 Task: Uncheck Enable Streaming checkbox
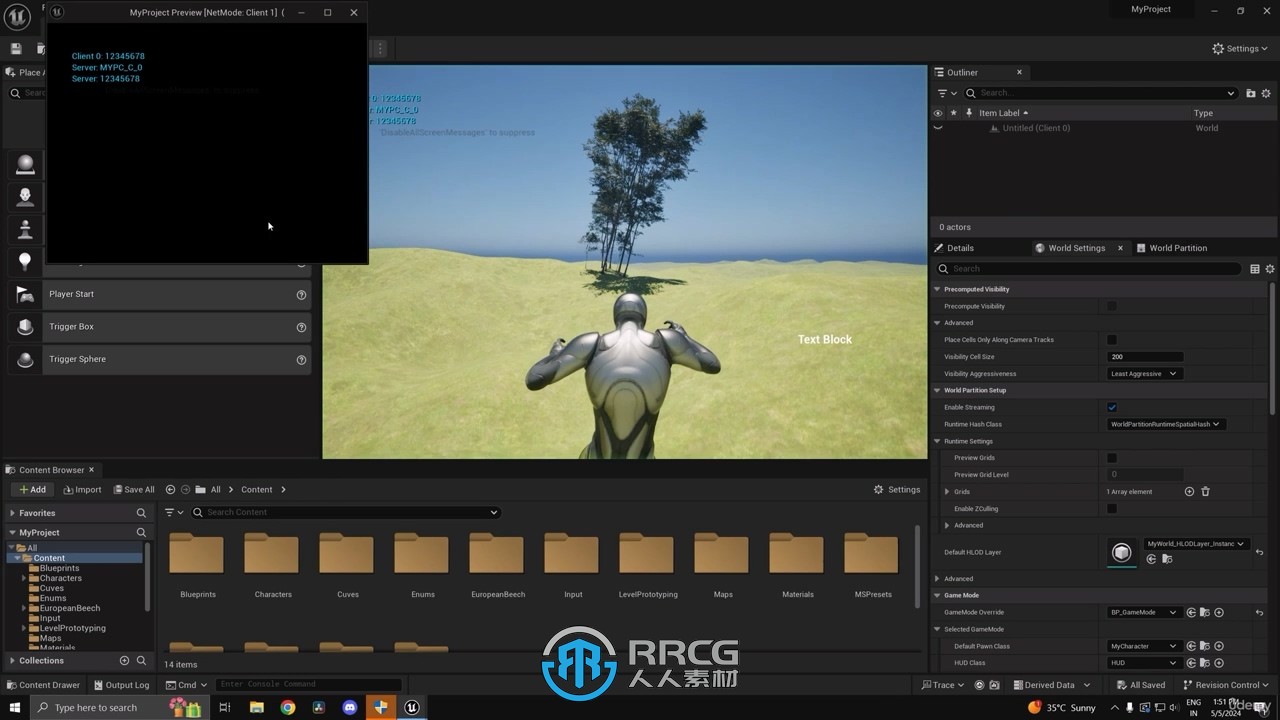1112,408
